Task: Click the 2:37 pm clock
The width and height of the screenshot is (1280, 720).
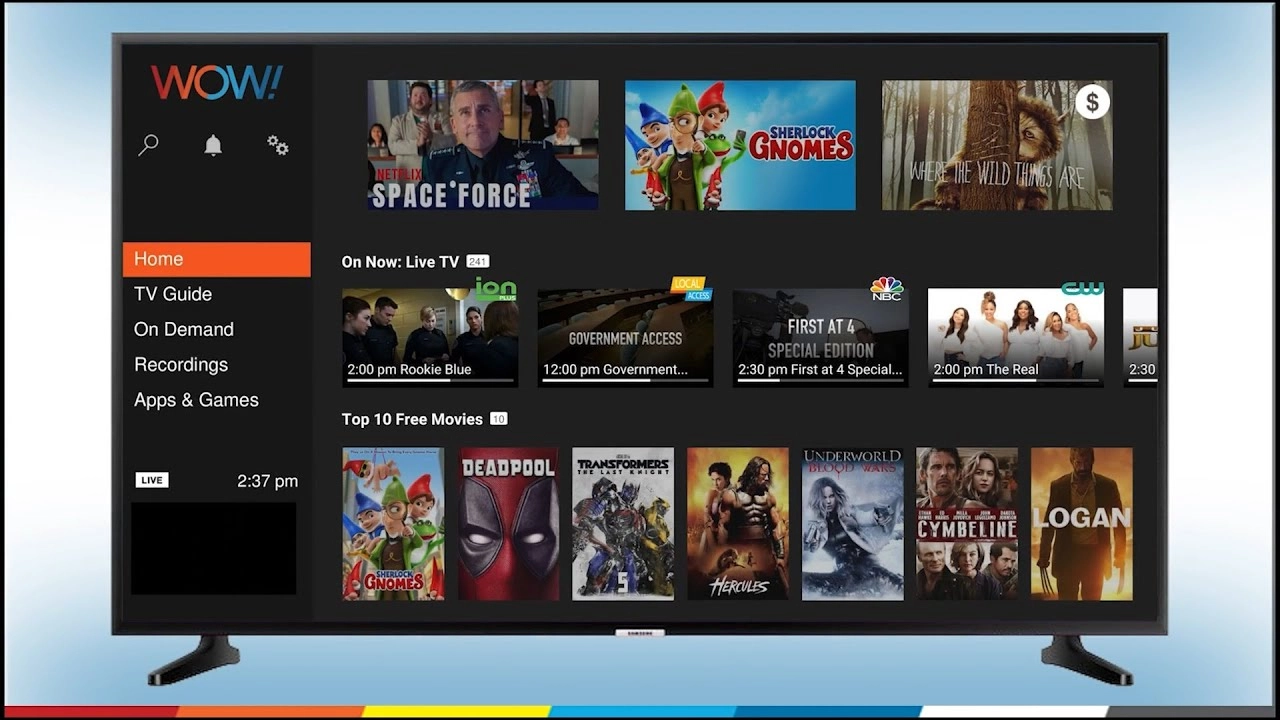Action: pos(267,481)
